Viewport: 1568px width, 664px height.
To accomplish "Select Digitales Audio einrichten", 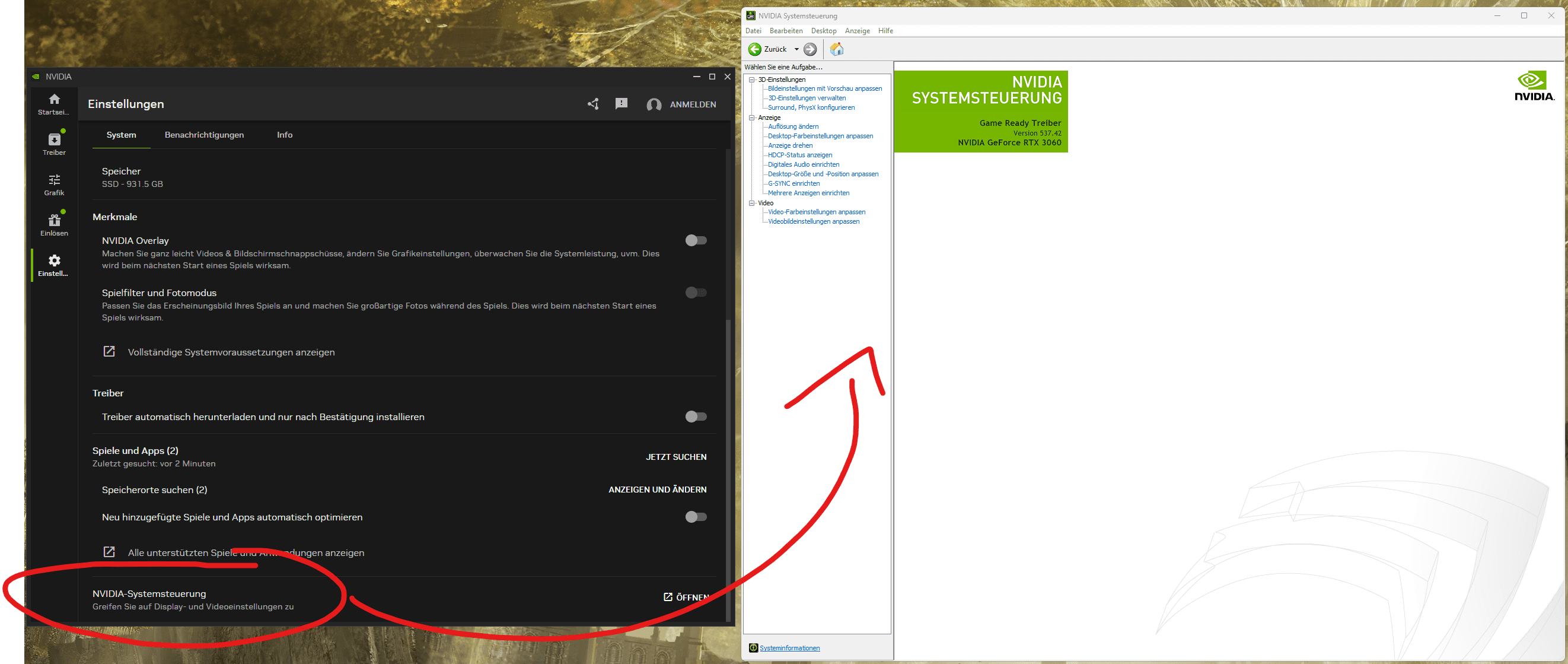I will 804,164.
